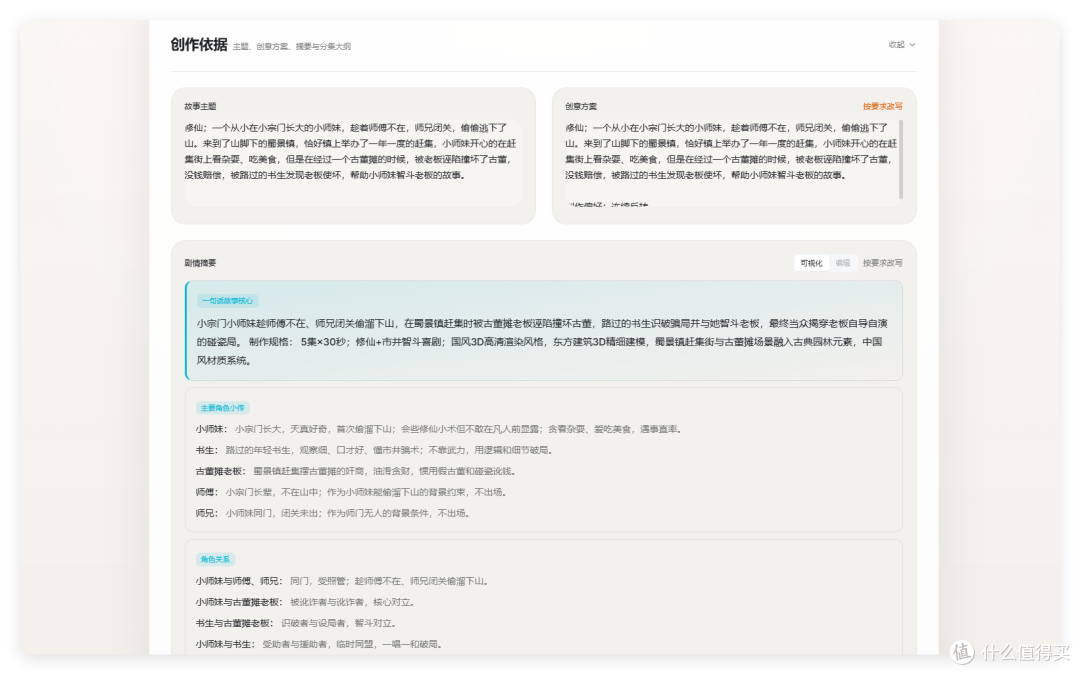The height and width of the screenshot is (675, 1080).
Task: Click the 创意方案 card's vertical scrollbar
Action: (901, 159)
